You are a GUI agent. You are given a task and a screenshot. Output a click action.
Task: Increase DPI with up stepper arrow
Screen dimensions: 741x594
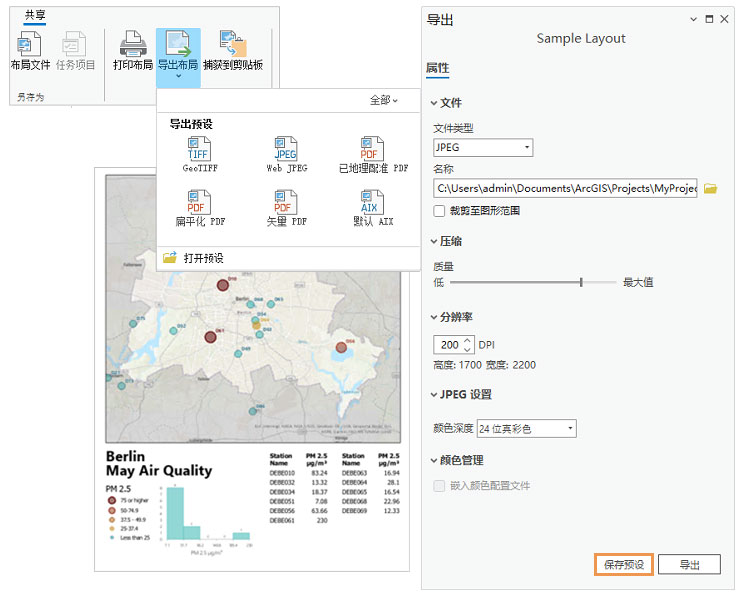(467, 340)
